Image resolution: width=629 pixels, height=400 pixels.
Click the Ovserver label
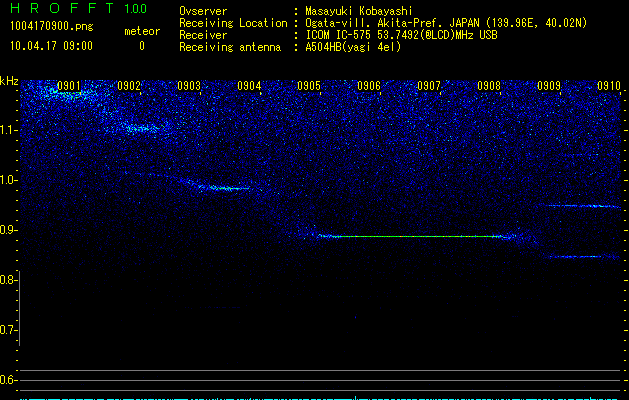click(203, 11)
